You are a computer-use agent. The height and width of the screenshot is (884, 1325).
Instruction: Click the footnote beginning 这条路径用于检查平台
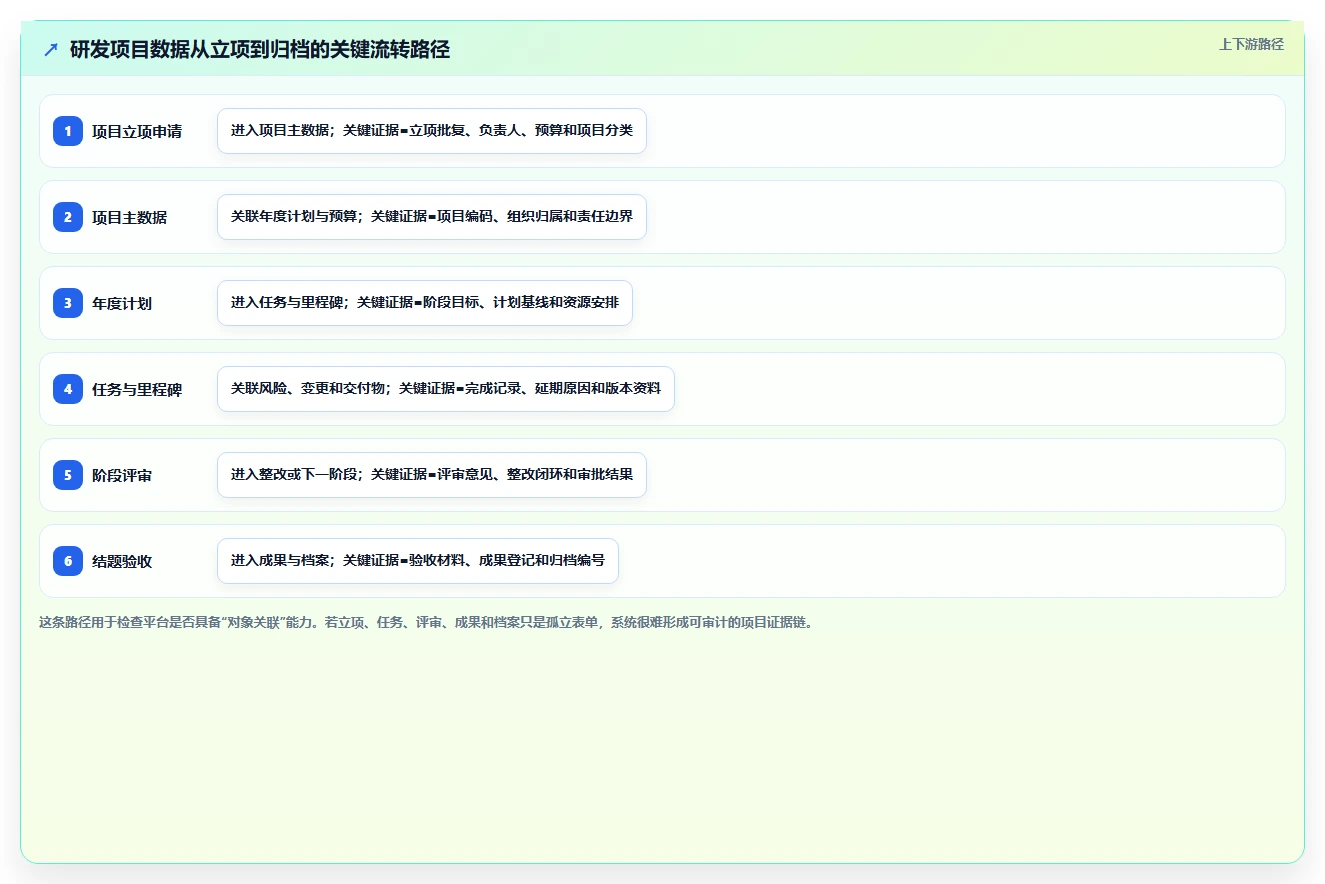[x=426, y=622]
